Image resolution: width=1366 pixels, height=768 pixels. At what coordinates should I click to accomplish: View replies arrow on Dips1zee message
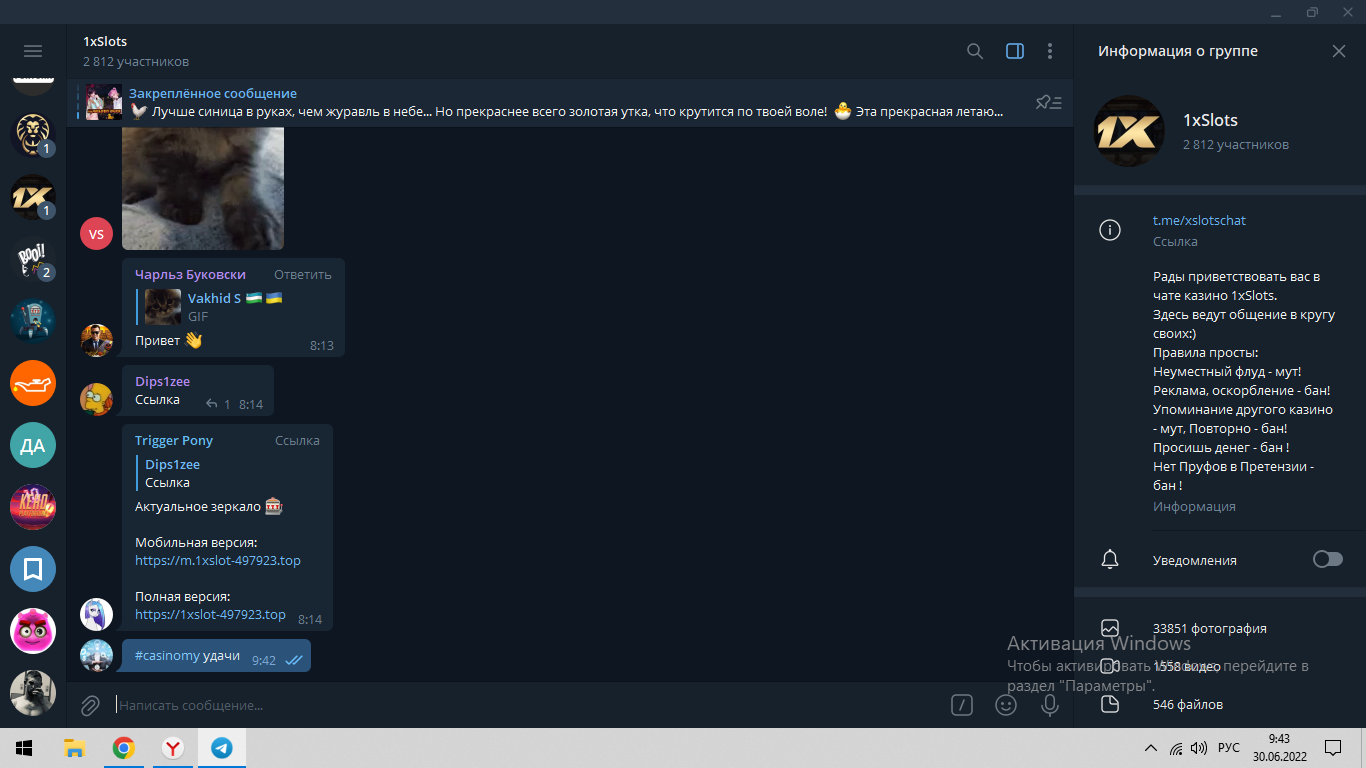point(218,404)
